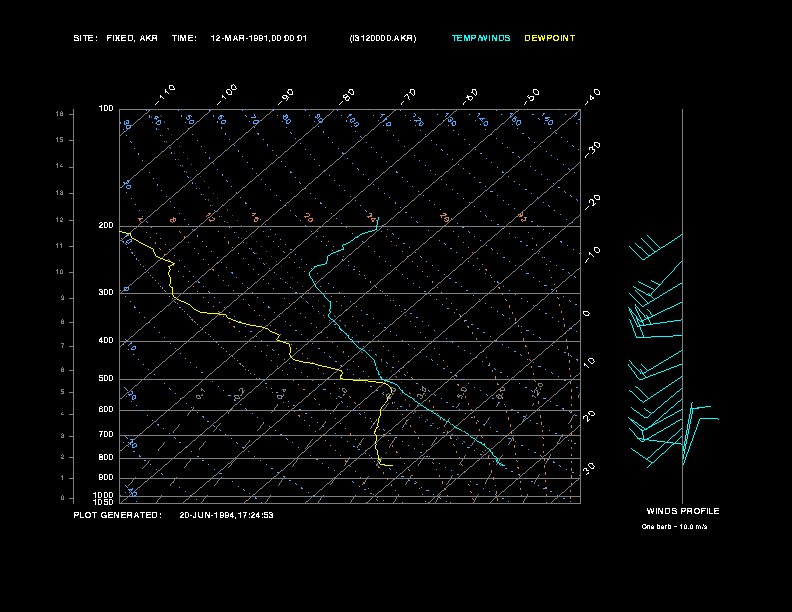Click the -60 isotherm label above chart
The image size is (792, 612).
470,96
